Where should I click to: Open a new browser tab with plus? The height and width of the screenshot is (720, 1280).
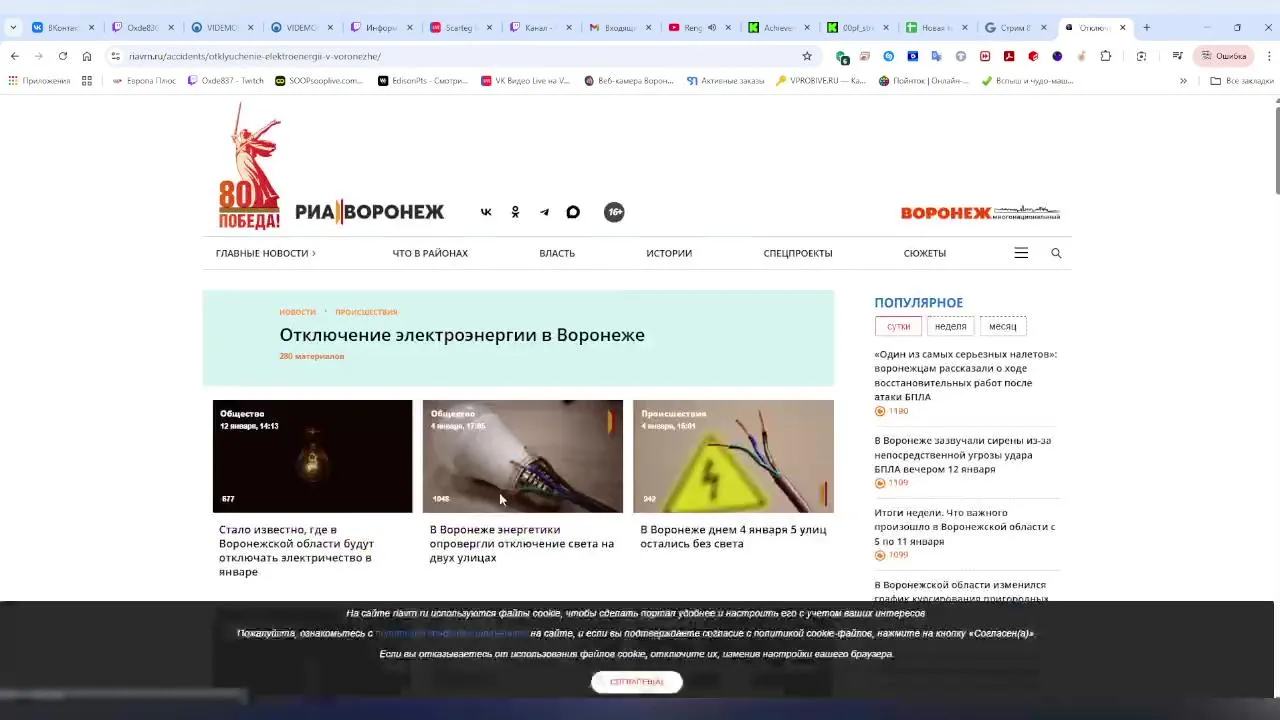point(1146,28)
